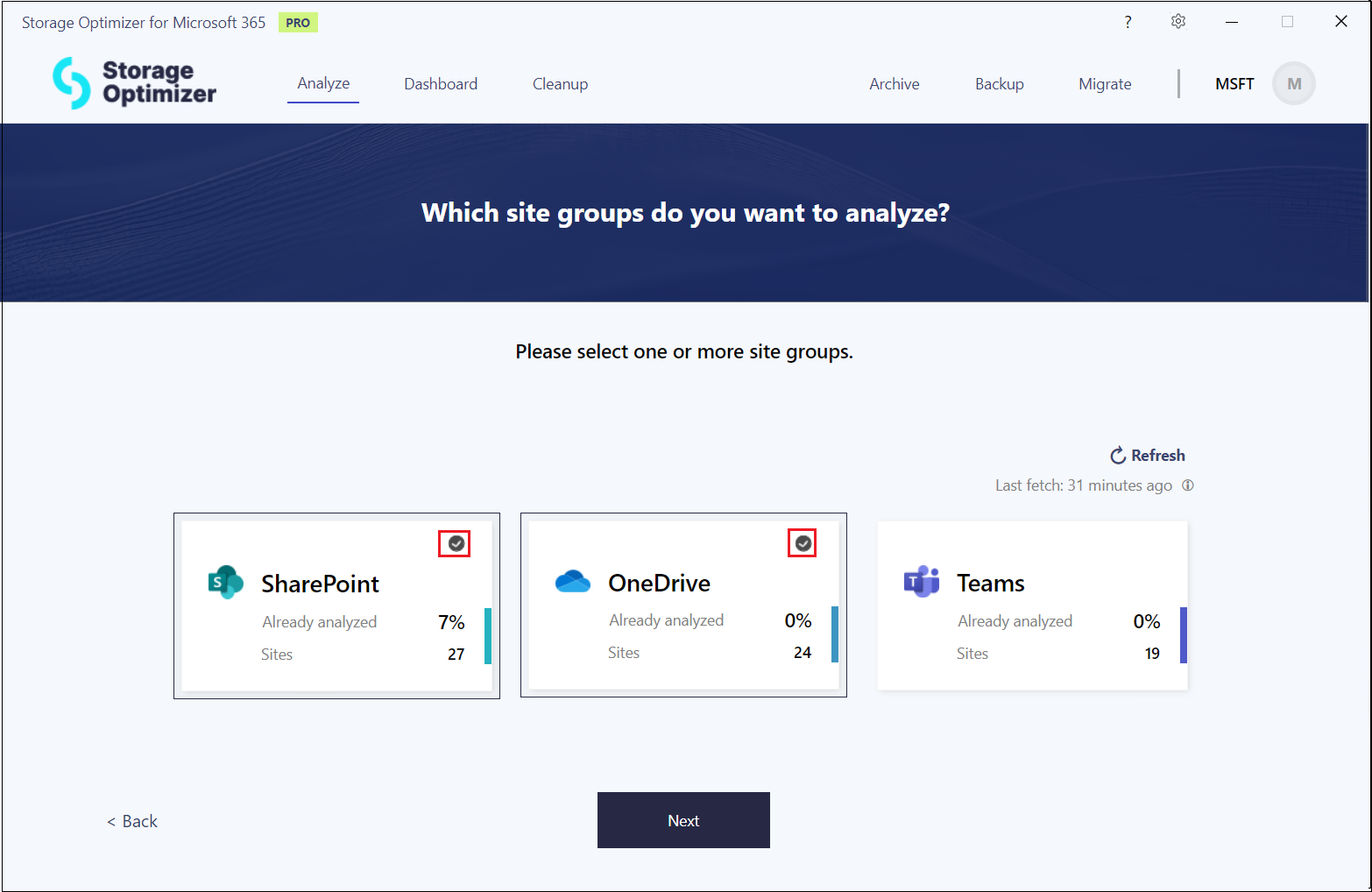Go back using the Back link

pos(132,821)
